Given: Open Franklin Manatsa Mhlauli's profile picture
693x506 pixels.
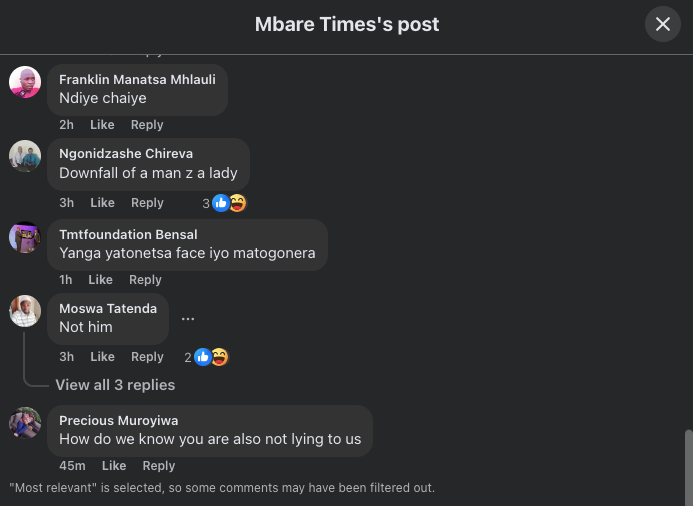Looking at the screenshot, I should click(x=25, y=82).
